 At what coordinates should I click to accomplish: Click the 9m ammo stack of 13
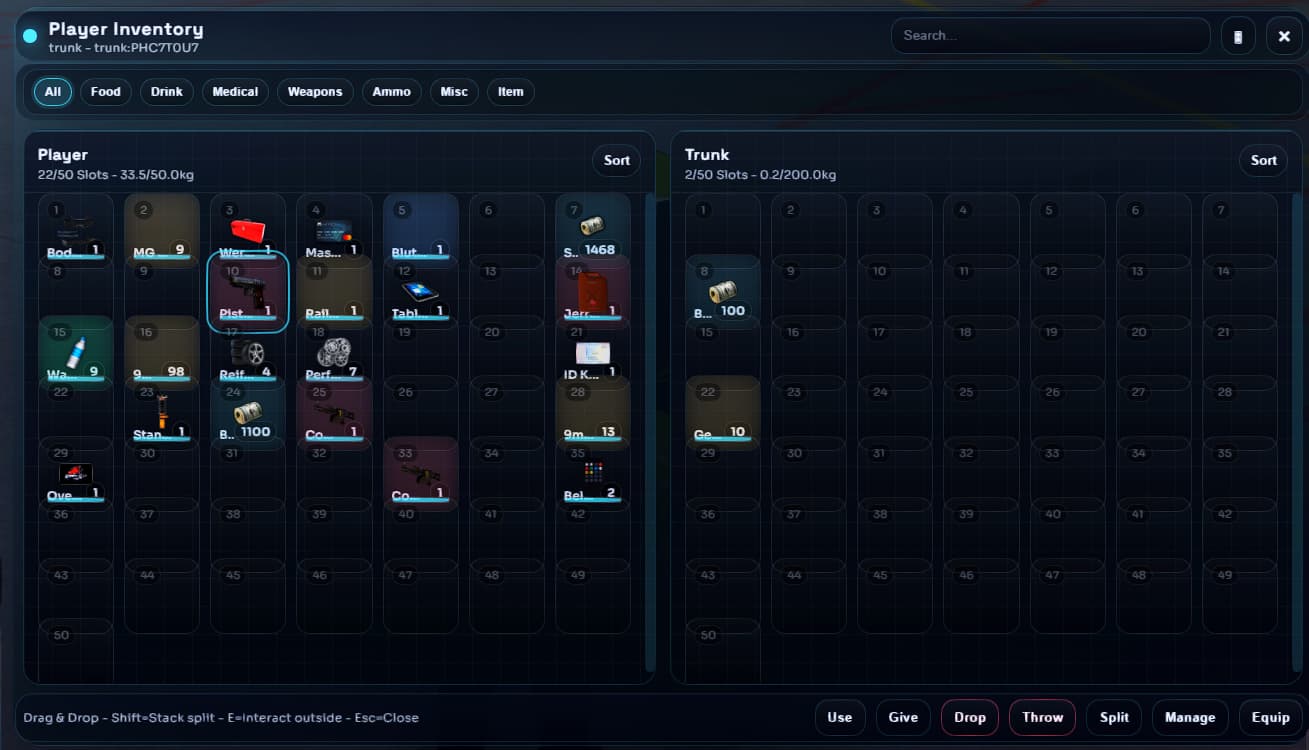[x=592, y=413]
